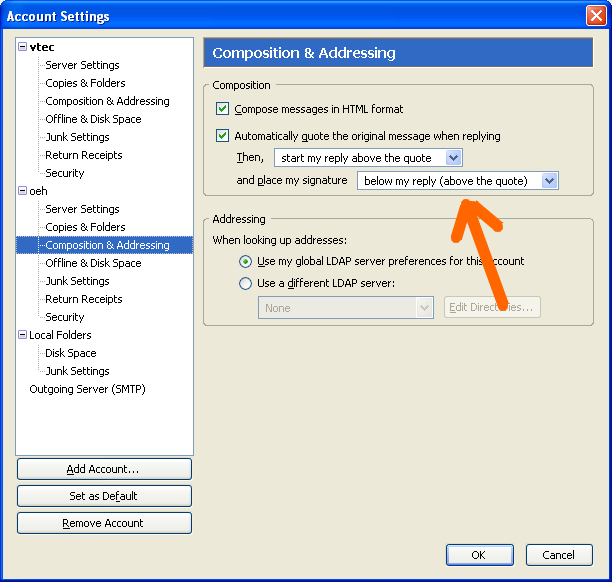Cancel the Account Settings dialog
The height and width of the screenshot is (582, 612).
point(558,555)
